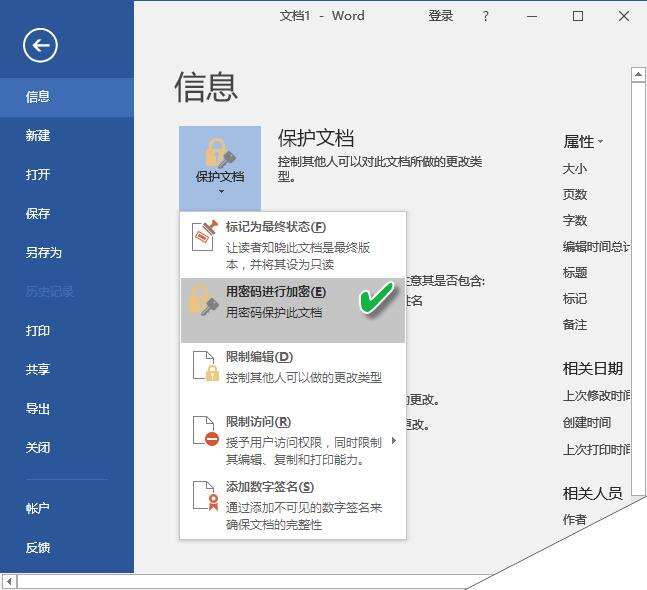647x590 pixels.
Task: Maximize the Word window
Action: (x=578, y=16)
